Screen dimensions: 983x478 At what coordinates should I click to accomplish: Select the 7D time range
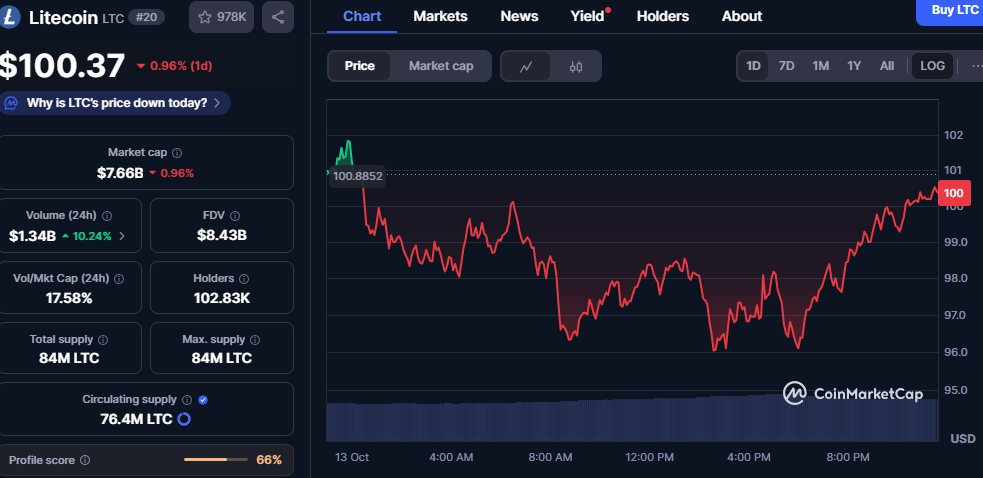pos(787,66)
